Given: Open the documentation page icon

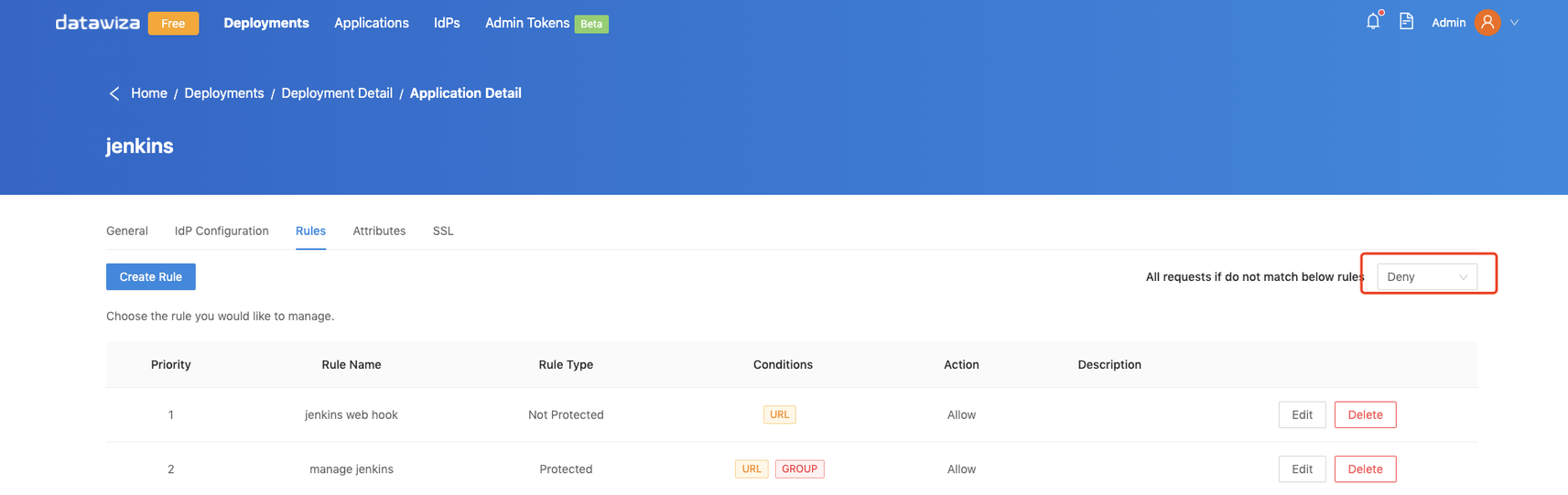Looking at the screenshot, I should (x=1407, y=22).
